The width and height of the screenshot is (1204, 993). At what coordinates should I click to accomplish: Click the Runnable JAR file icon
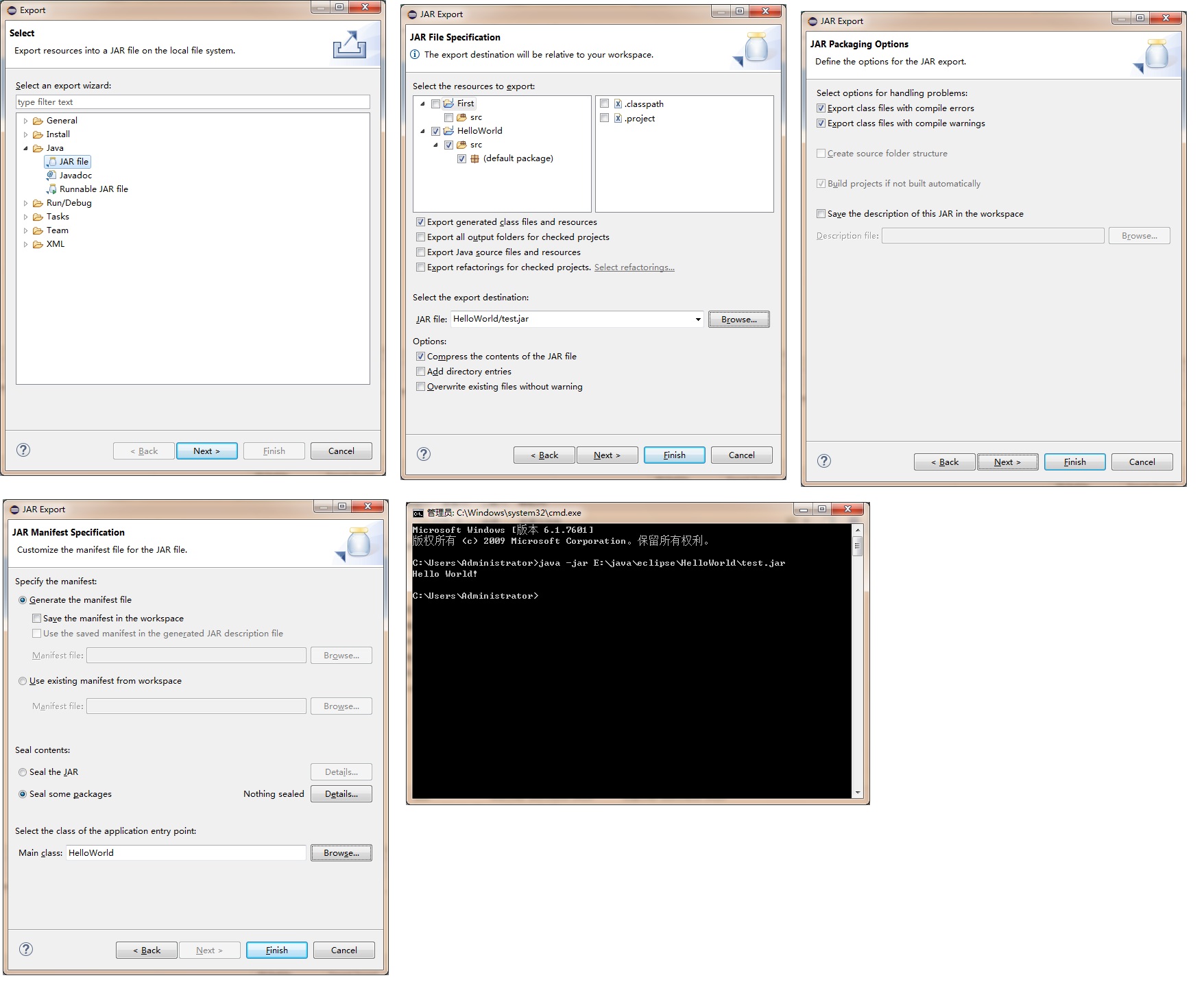click(x=51, y=189)
